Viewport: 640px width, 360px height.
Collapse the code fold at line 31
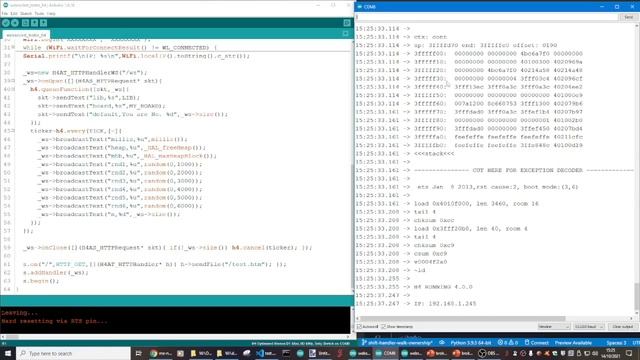[13, 47]
